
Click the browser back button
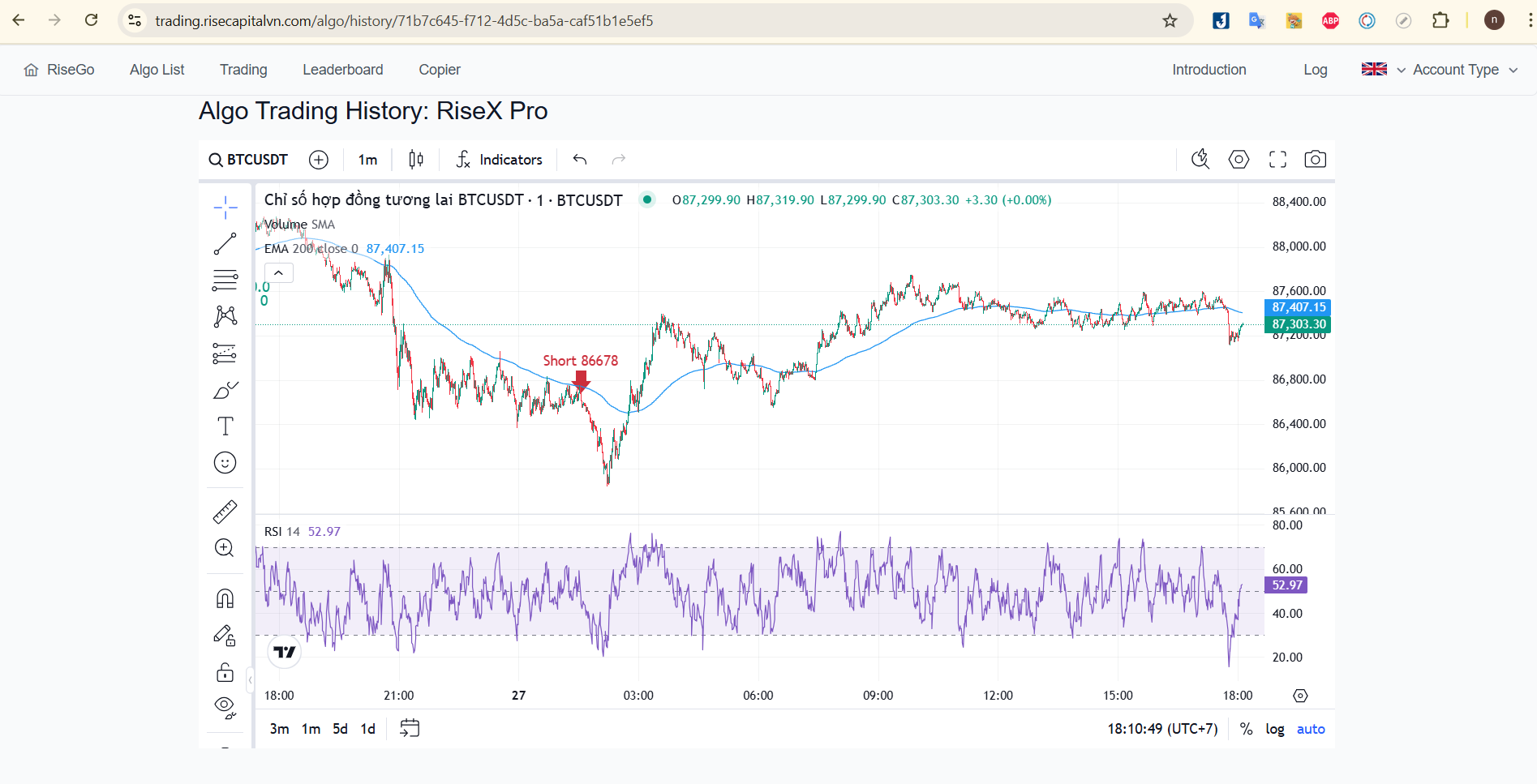click(19, 20)
